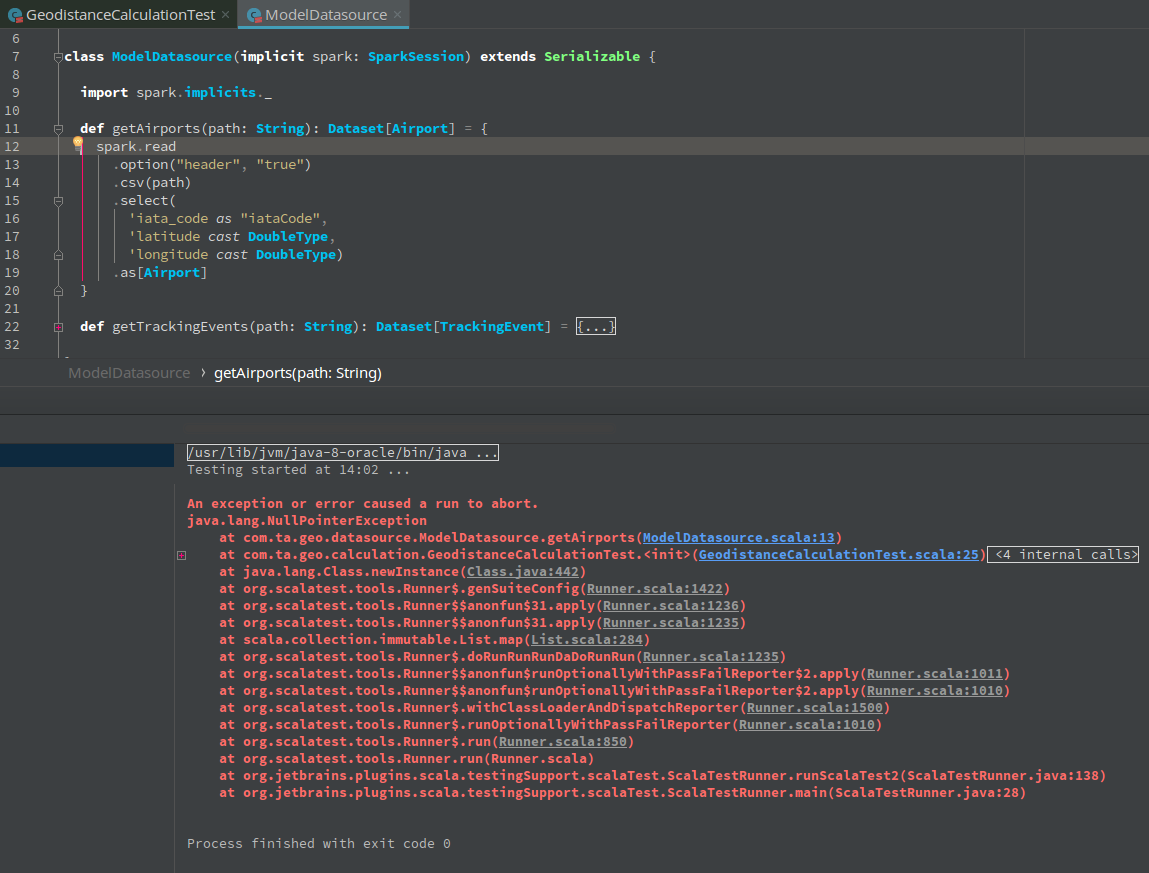The height and width of the screenshot is (873, 1149).
Task: Switch to the ModelDatasource tab
Action: [x=325, y=15]
